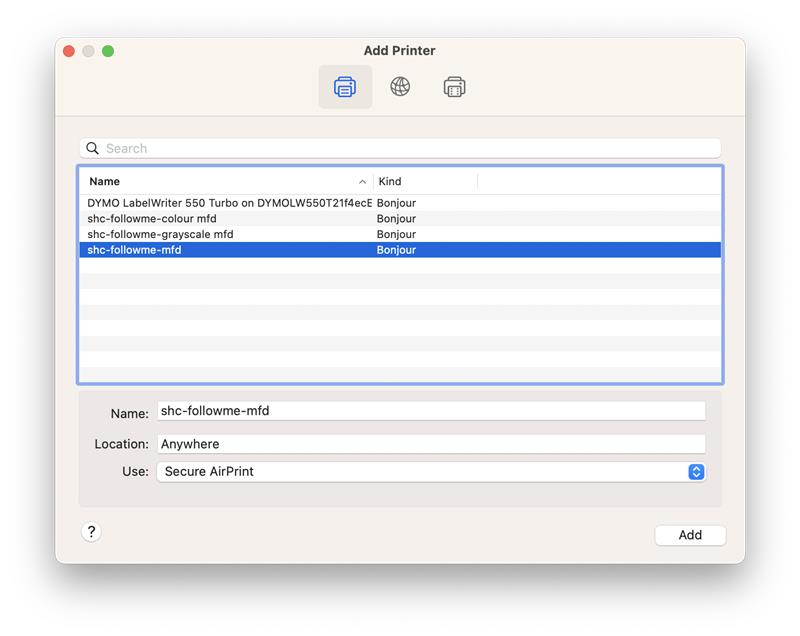Choose shc-followme-grayscale mfd from list
Screen dimensions: 800x636
(x=160, y=234)
